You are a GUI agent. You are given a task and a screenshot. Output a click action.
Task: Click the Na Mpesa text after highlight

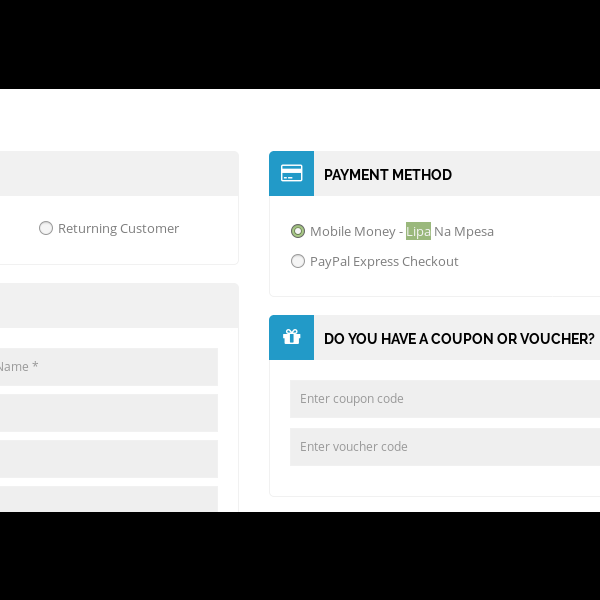(x=464, y=231)
